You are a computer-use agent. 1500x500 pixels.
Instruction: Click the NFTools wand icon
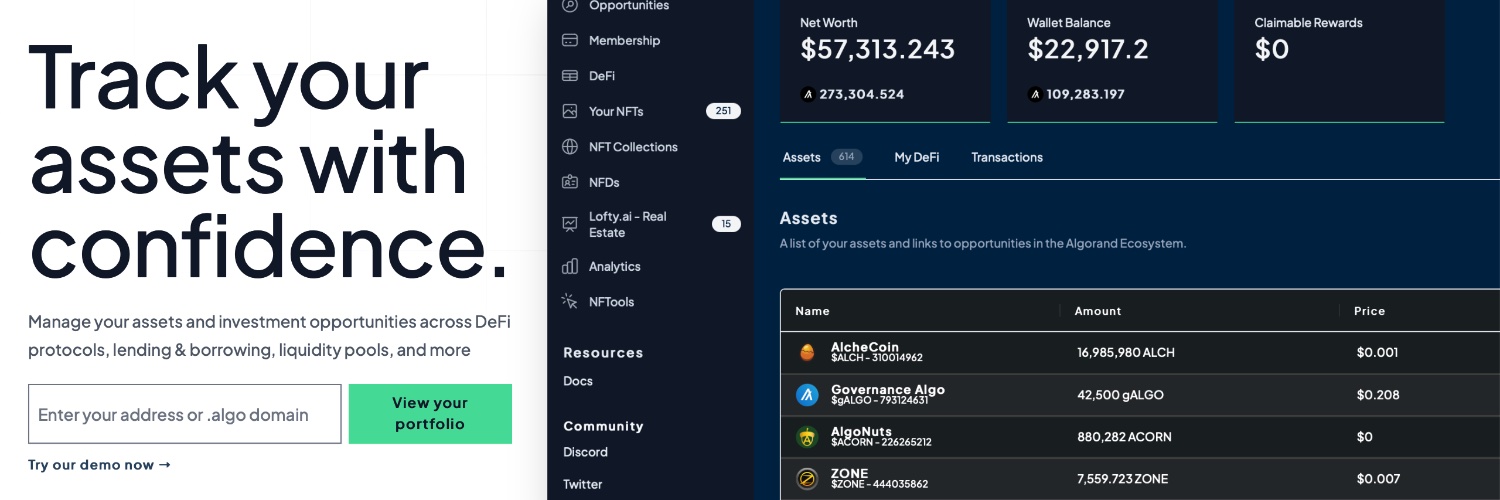570,301
